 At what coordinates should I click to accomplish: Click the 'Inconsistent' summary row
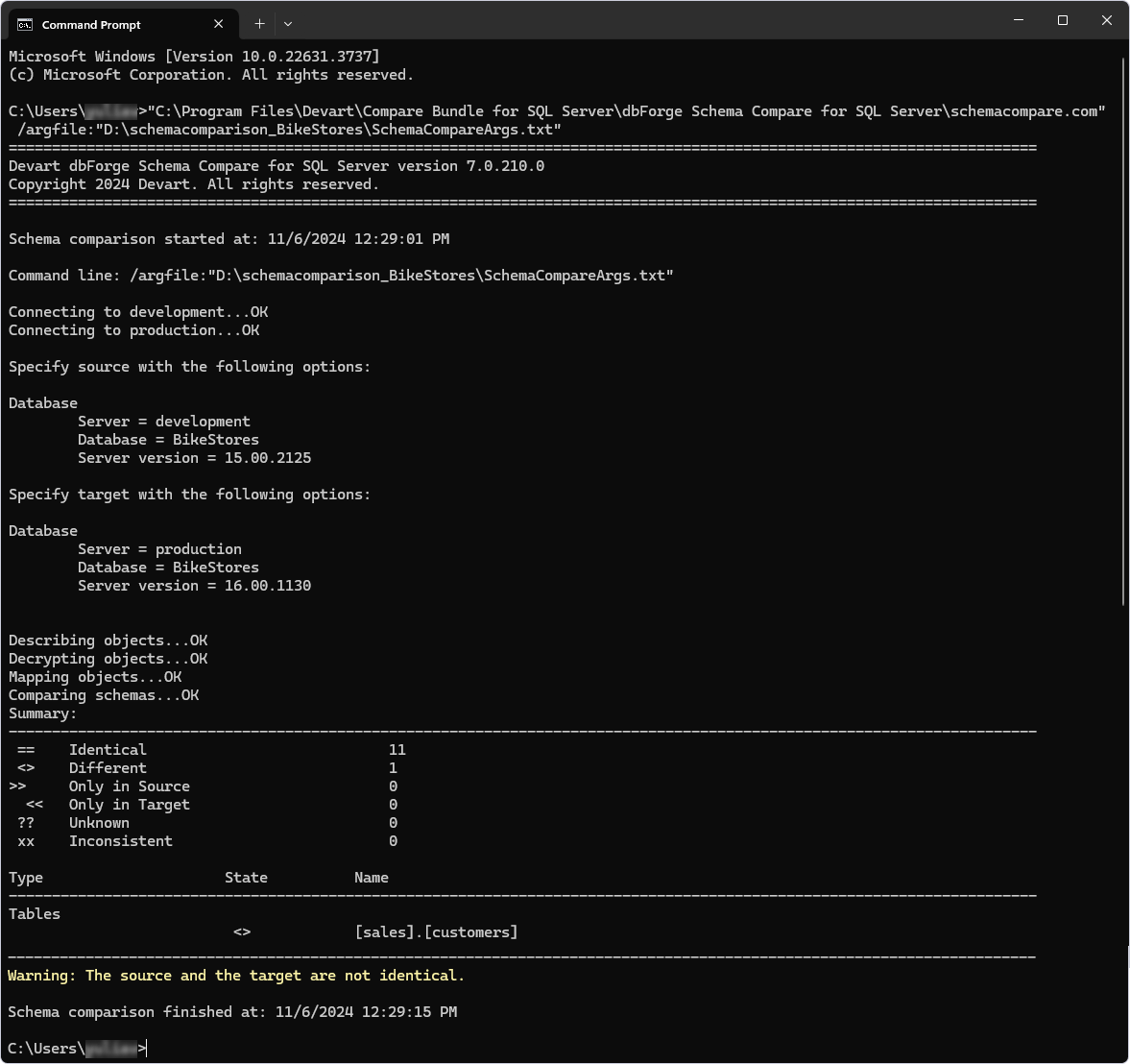(206, 841)
